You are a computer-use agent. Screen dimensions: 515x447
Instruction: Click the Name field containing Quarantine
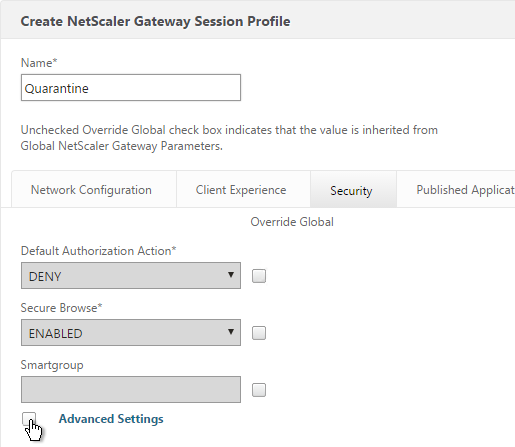[131, 88]
